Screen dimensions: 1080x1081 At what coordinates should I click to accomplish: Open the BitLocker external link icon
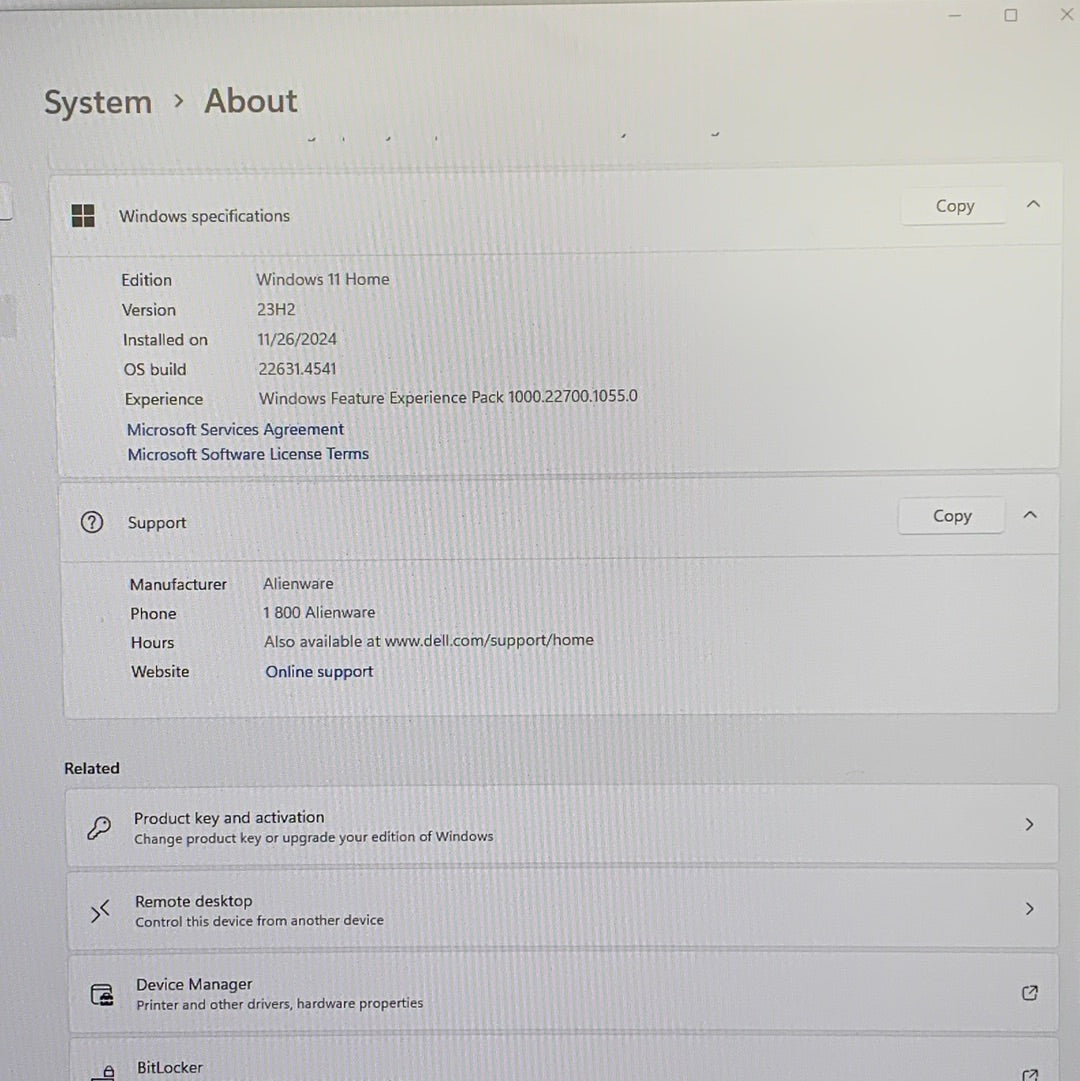point(1030,1074)
